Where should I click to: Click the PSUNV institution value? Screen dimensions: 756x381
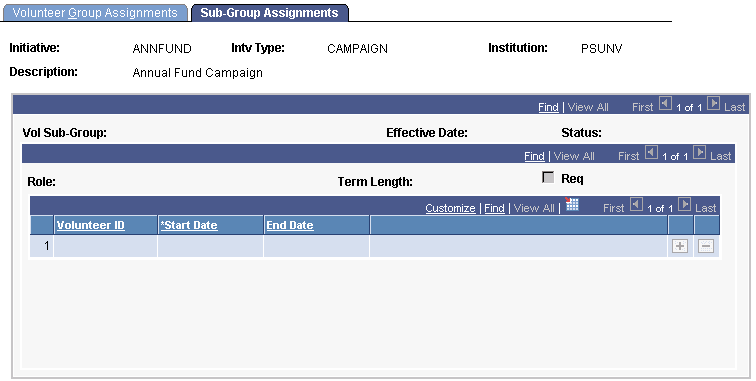(x=602, y=49)
